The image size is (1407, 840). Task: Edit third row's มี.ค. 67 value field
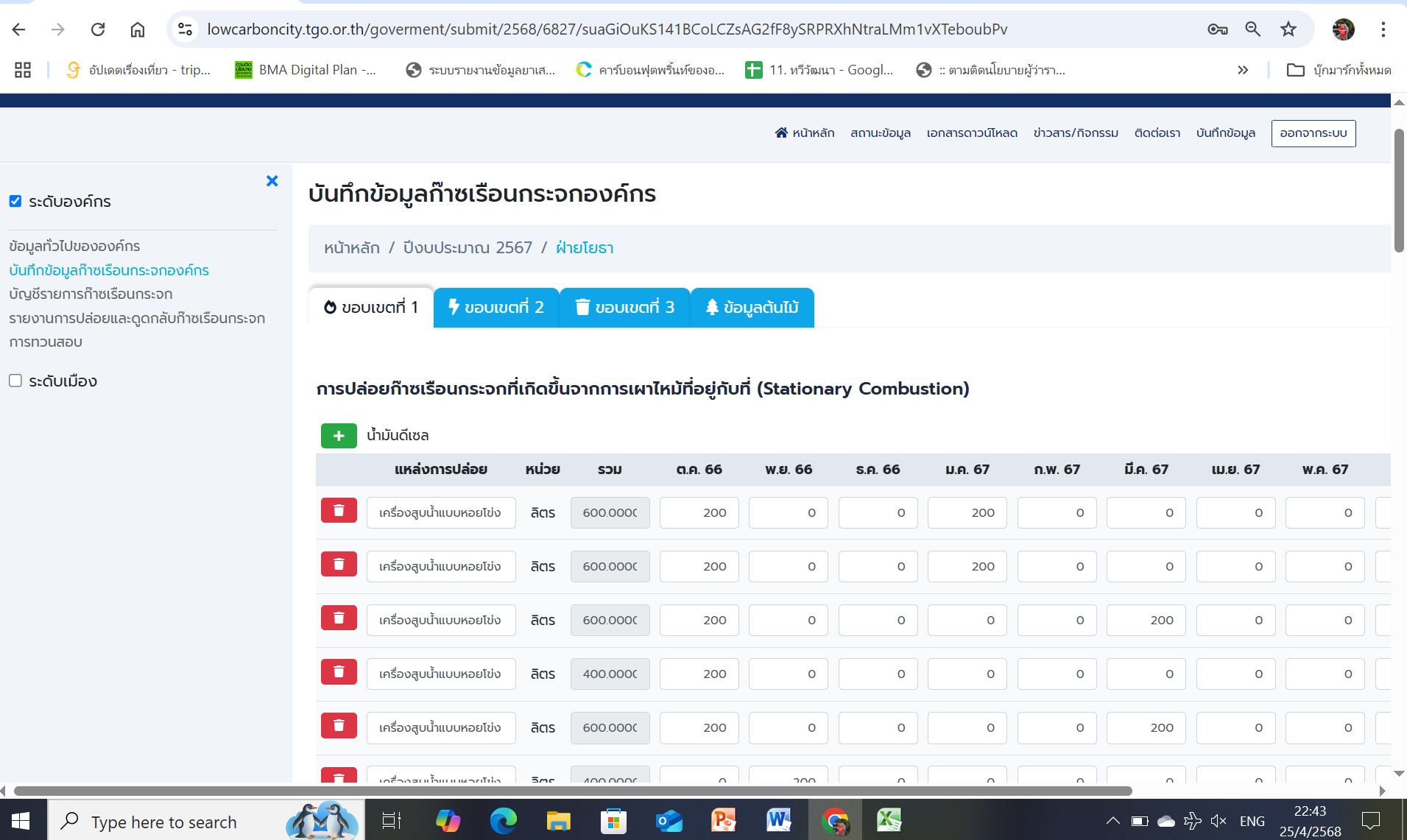tap(1146, 620)
